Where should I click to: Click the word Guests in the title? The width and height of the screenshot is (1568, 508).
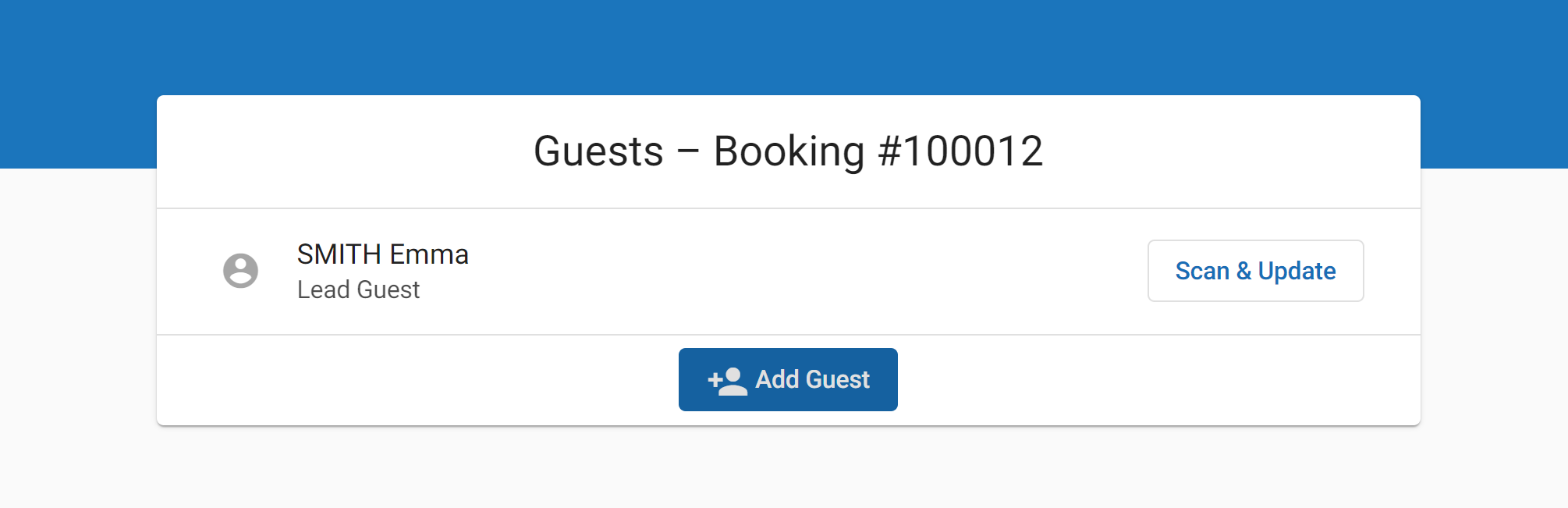tap(598, 151)
